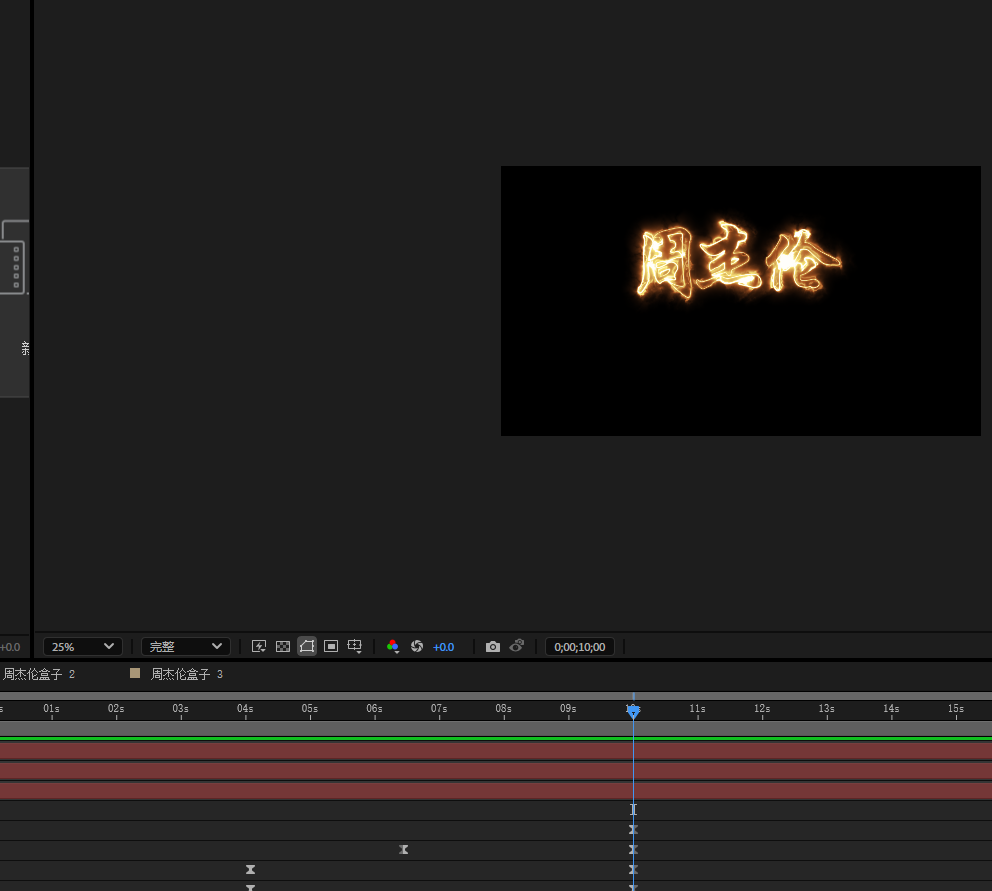
Task: Click the current time display 0;00;10;00
Action: click(580, 647)
